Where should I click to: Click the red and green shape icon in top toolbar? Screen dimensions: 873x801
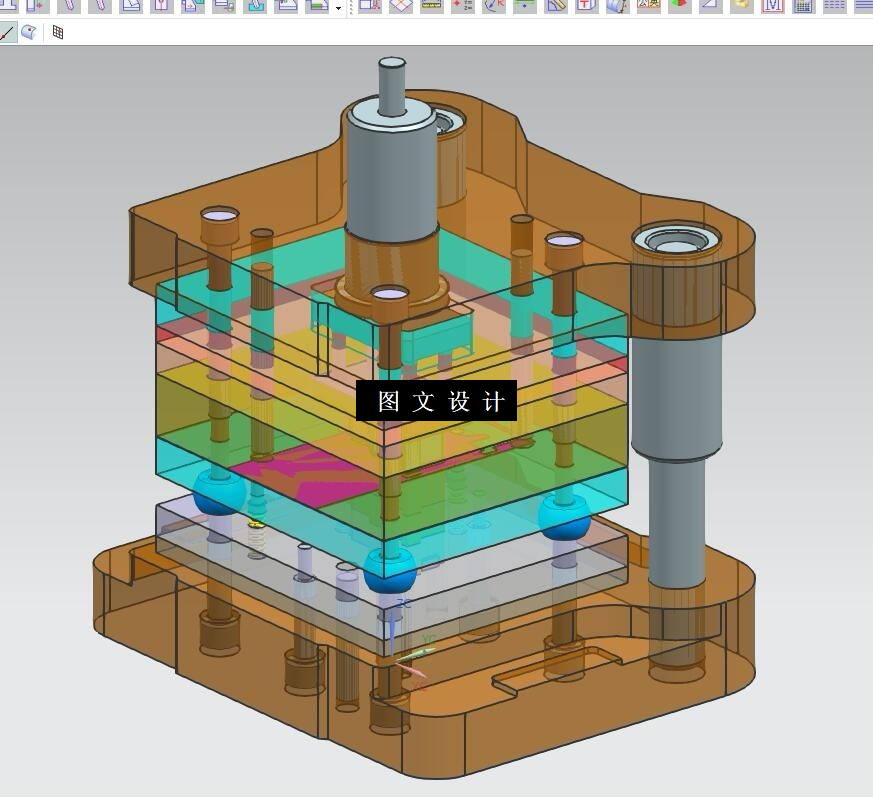coord(680,6)
